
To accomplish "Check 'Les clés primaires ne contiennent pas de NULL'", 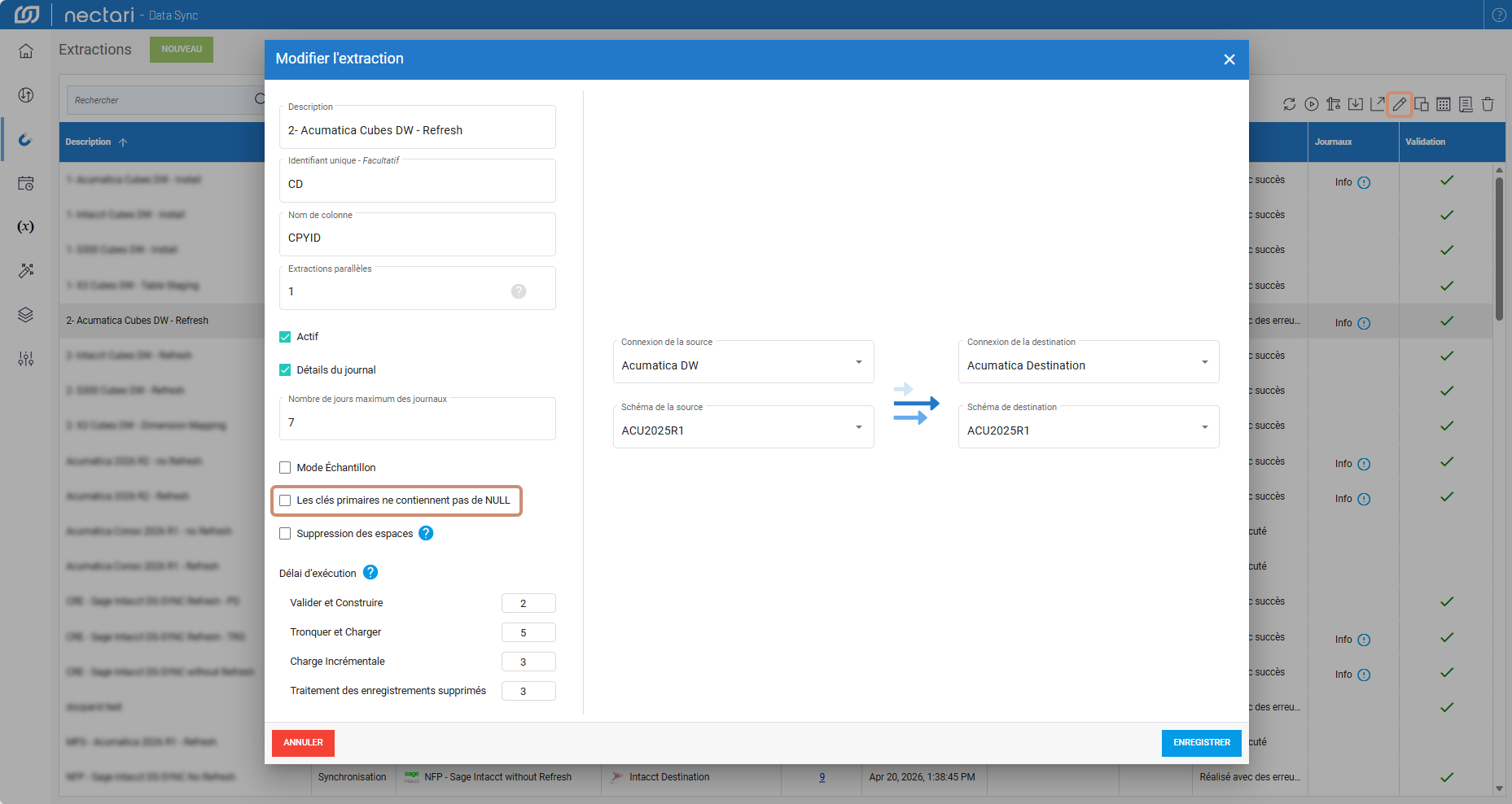I will tap(285, 500).
